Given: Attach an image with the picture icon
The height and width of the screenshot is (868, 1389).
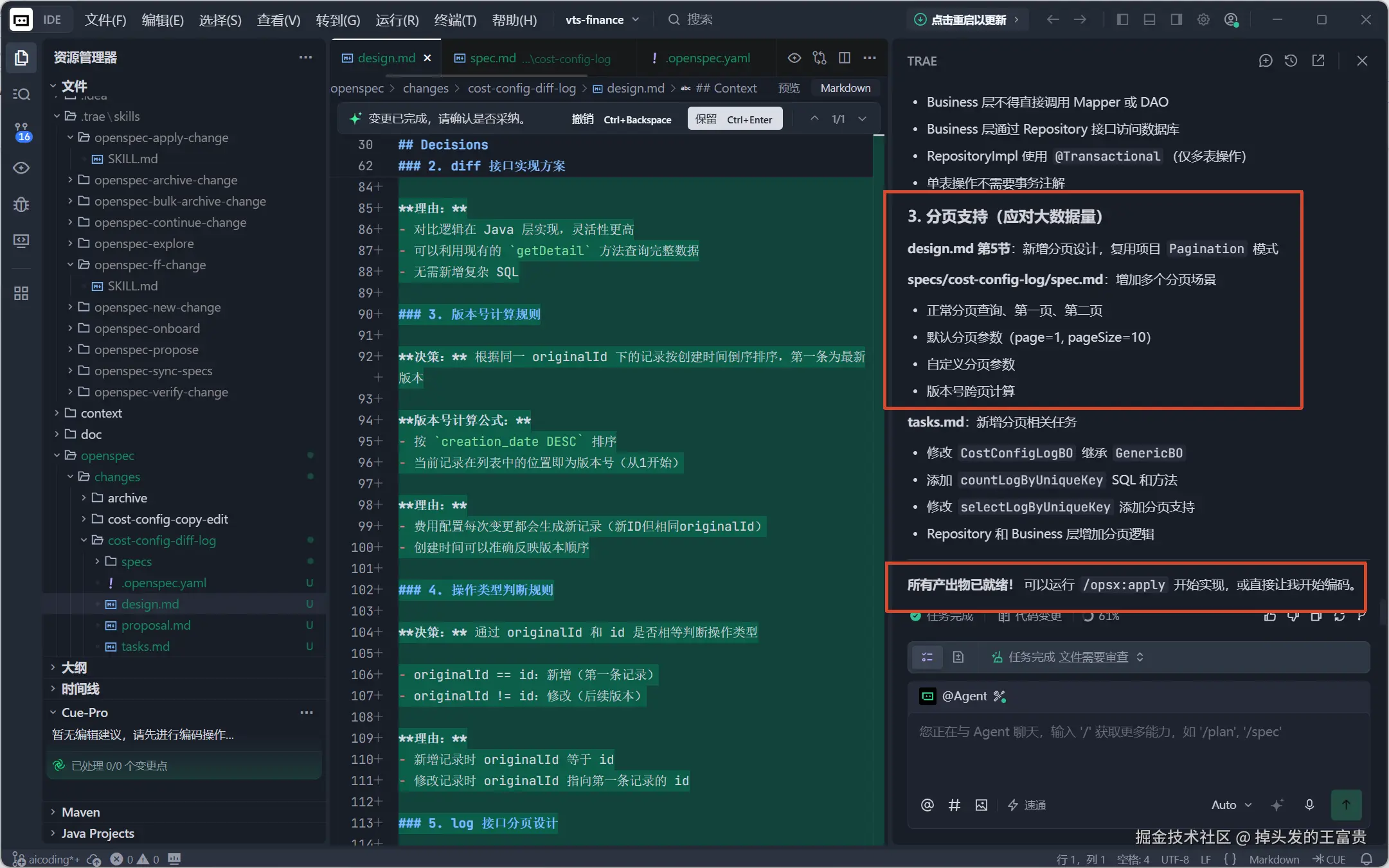Looking at the screenshot, I should (x=981, y=805).
